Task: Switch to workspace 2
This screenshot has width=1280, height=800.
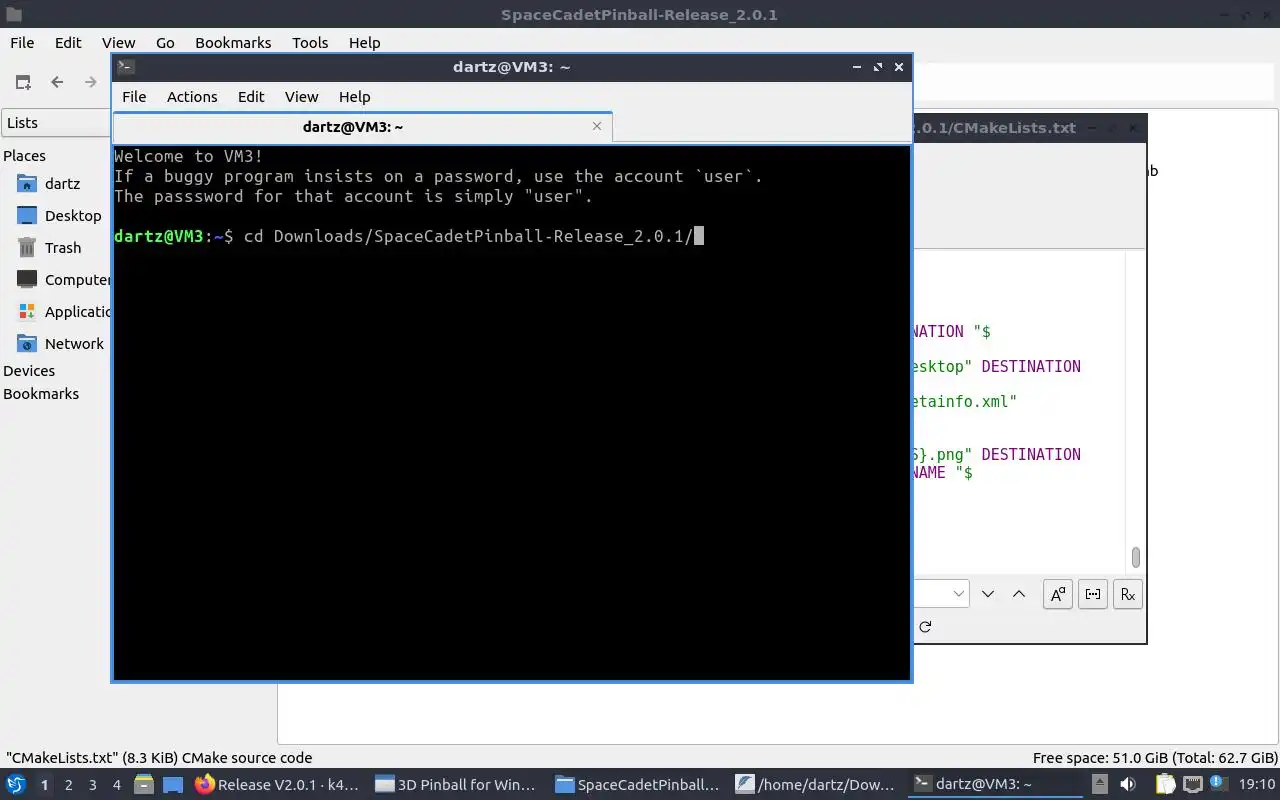Action: pos(68,785)
